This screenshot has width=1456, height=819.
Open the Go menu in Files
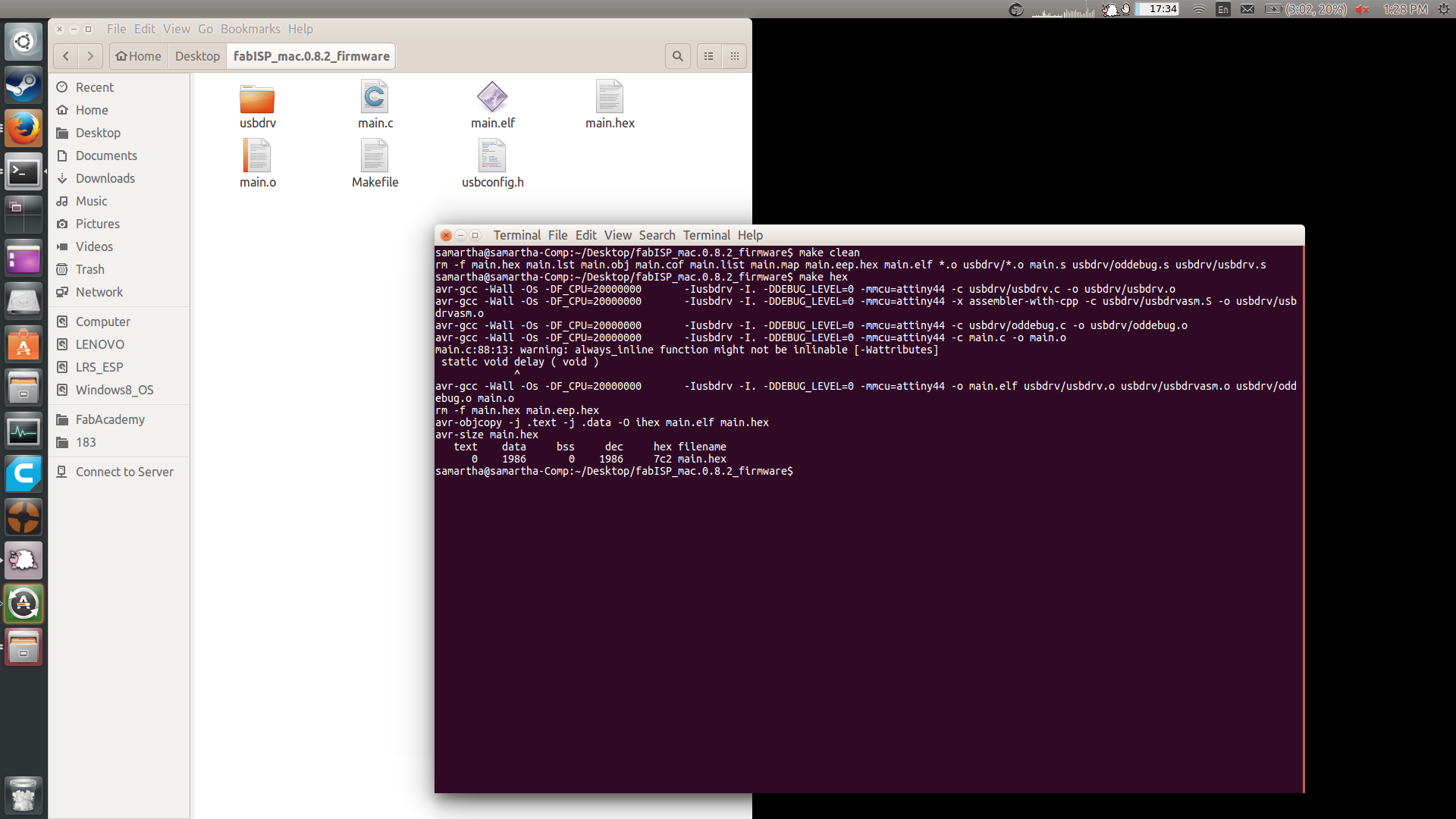coord(206,29)
